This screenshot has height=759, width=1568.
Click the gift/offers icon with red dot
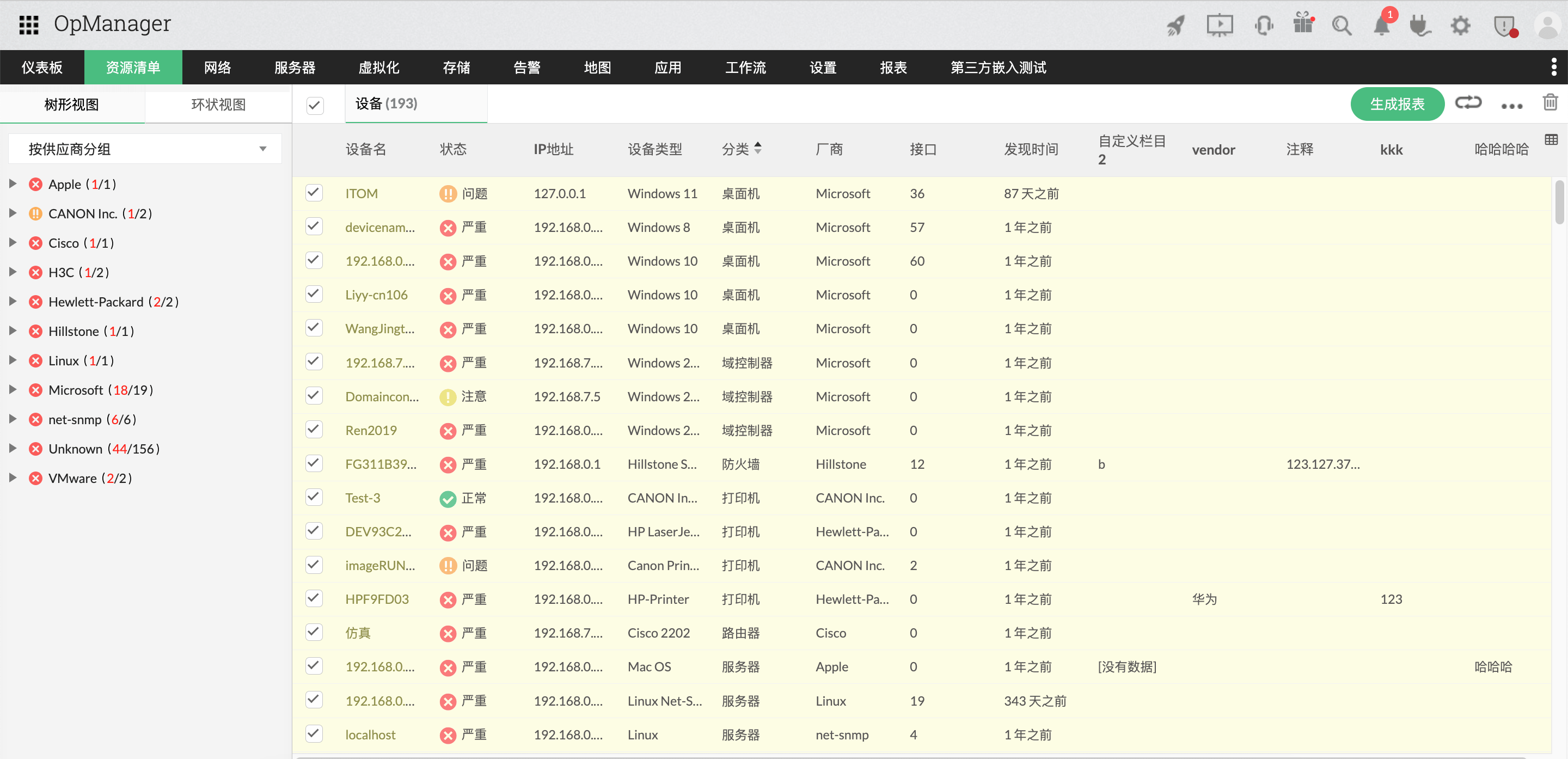1303,25
